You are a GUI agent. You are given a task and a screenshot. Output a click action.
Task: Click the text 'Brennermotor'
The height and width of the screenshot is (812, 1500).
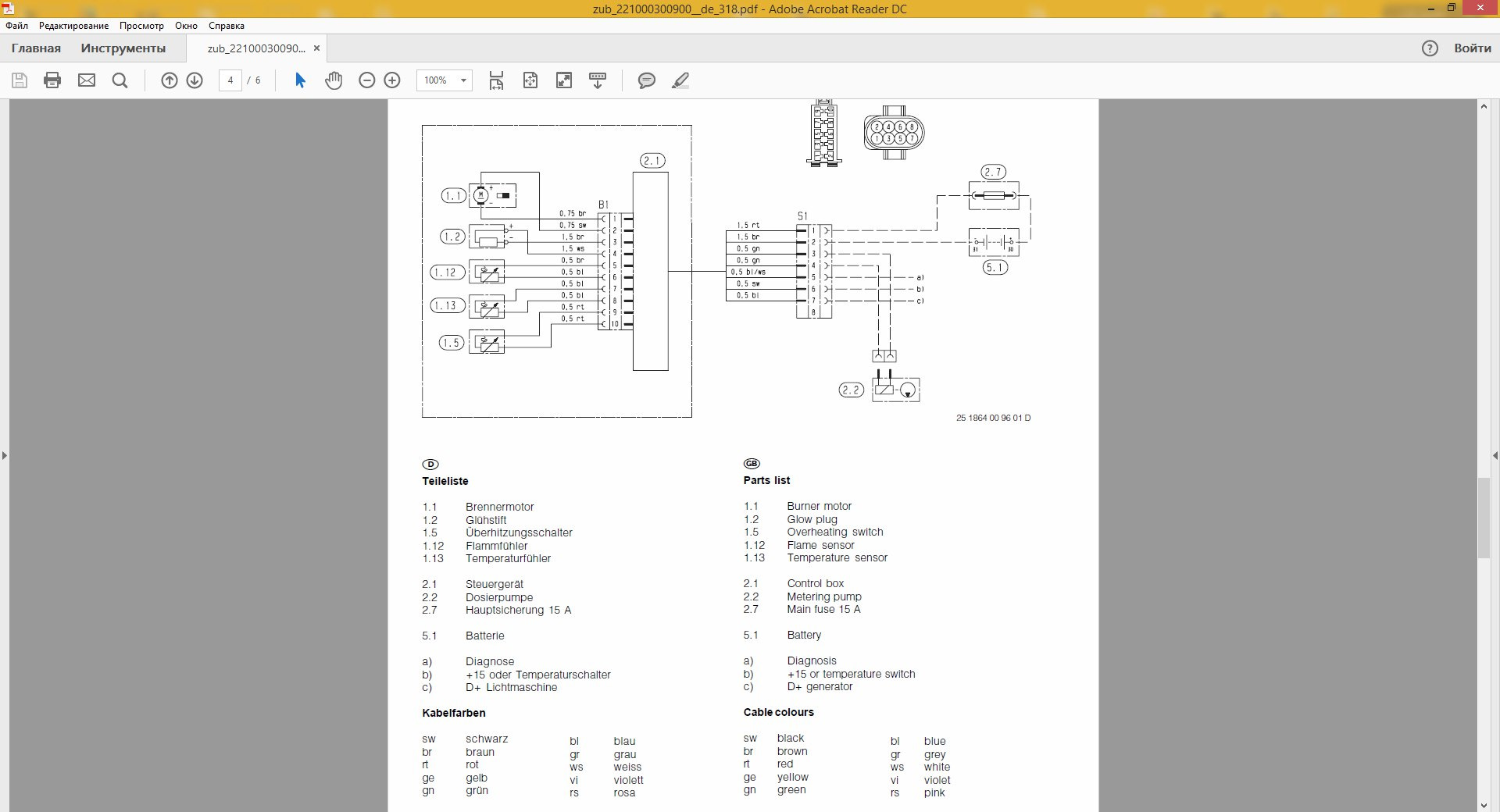(500, 507)
